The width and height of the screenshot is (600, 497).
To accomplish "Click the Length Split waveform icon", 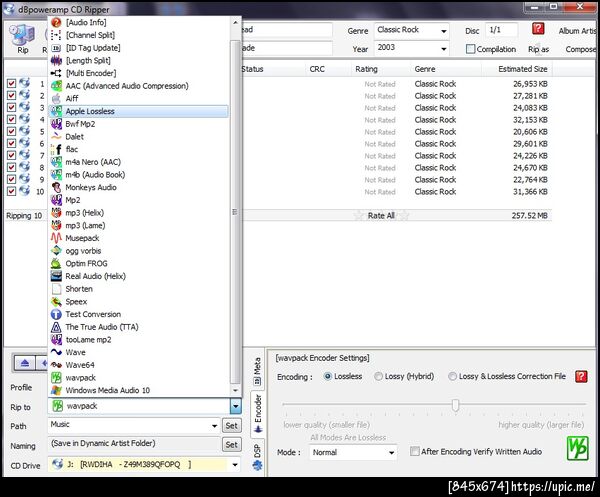I will click(56, 60).
